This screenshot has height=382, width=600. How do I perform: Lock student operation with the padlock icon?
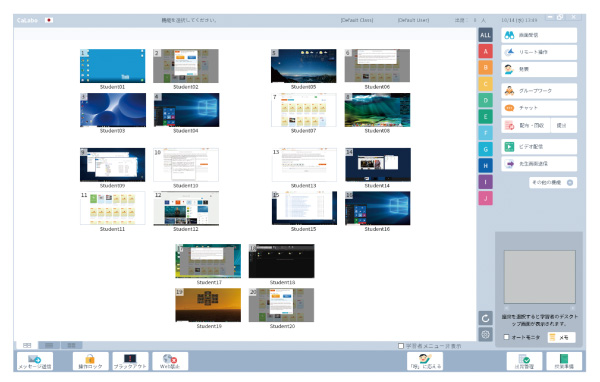tap(90, 361)
